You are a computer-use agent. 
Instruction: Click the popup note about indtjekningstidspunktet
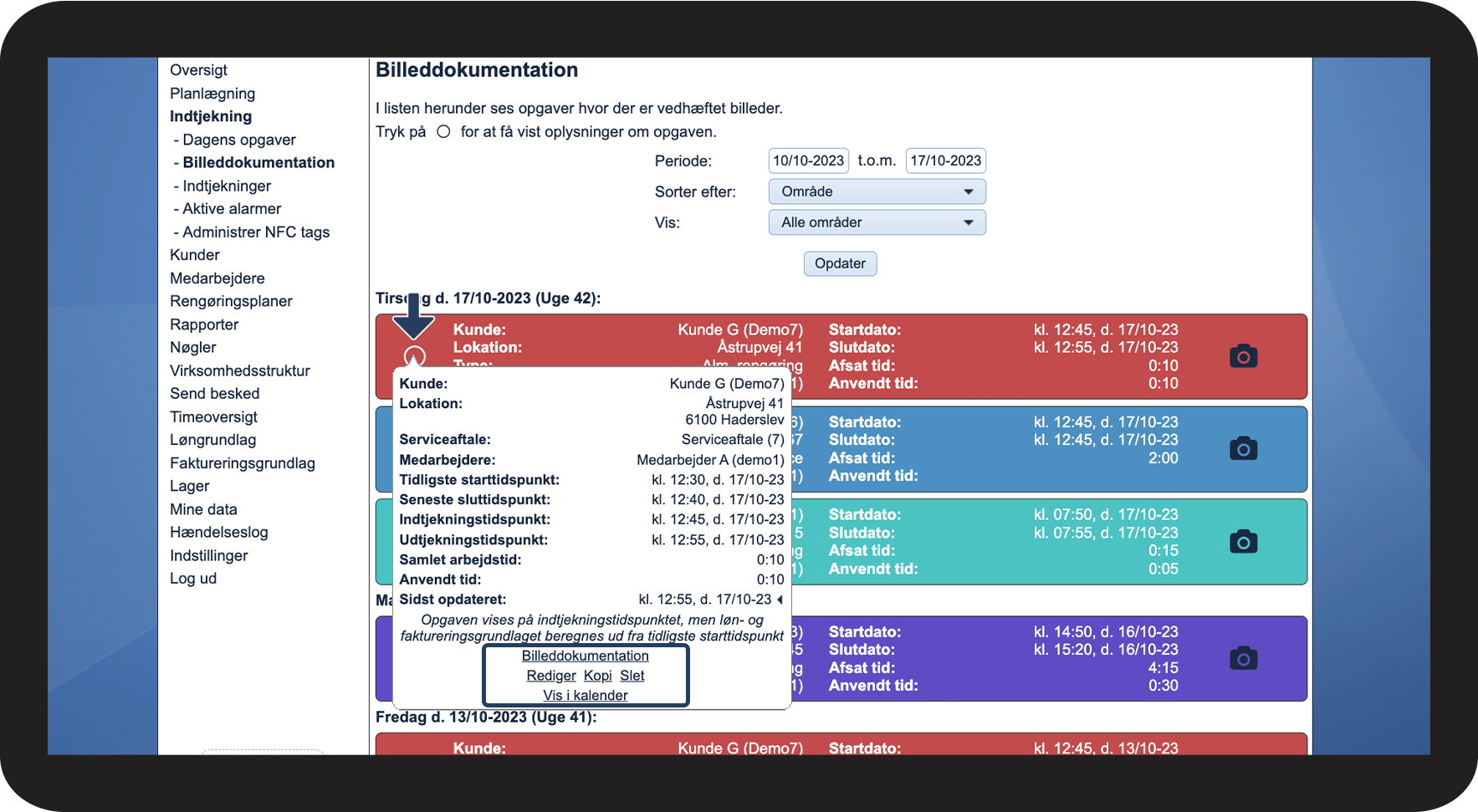tap(592, 628)
